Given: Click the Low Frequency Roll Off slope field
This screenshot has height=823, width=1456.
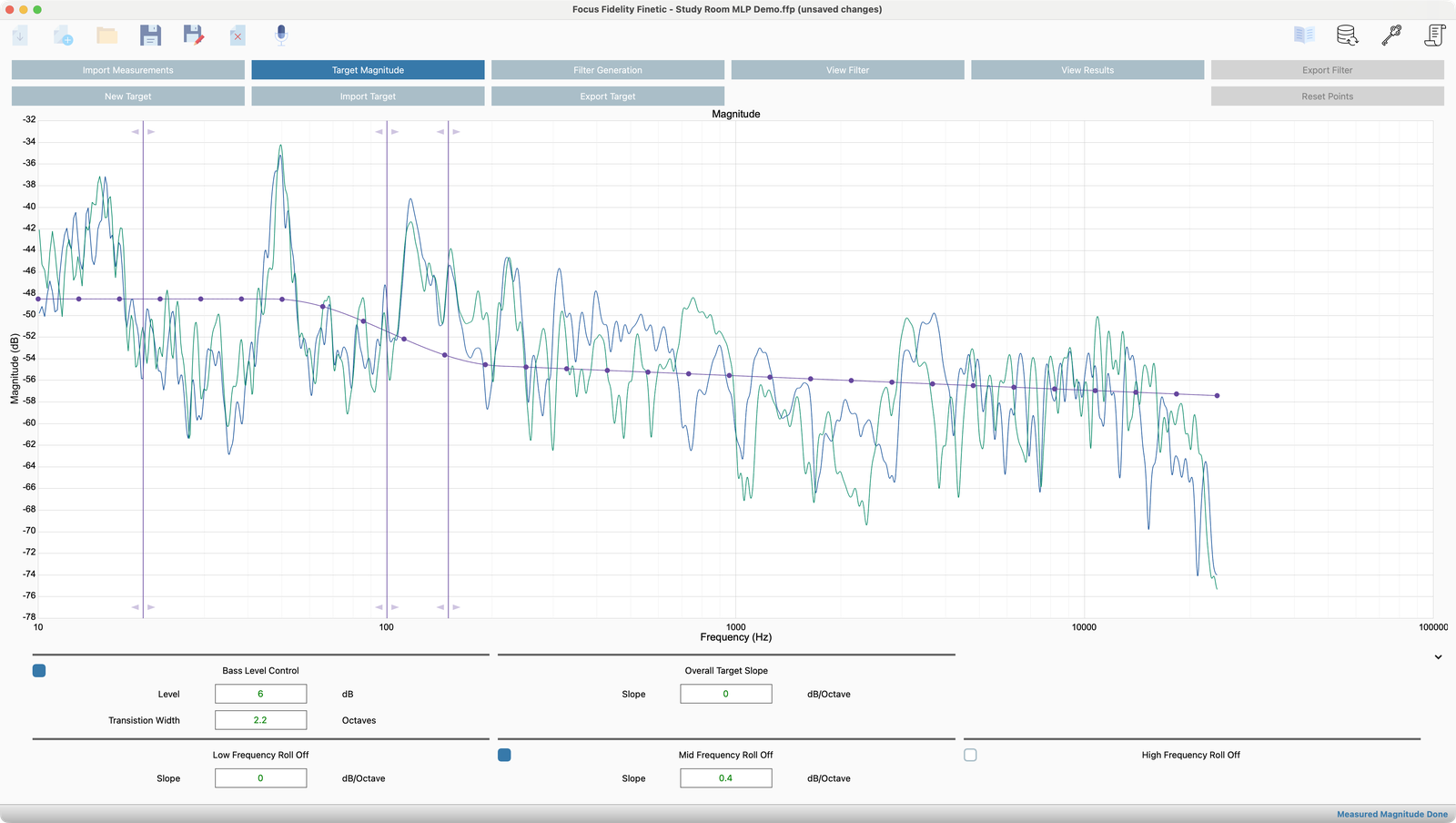Looking at the screenshot, I should (x=260, y=778).
